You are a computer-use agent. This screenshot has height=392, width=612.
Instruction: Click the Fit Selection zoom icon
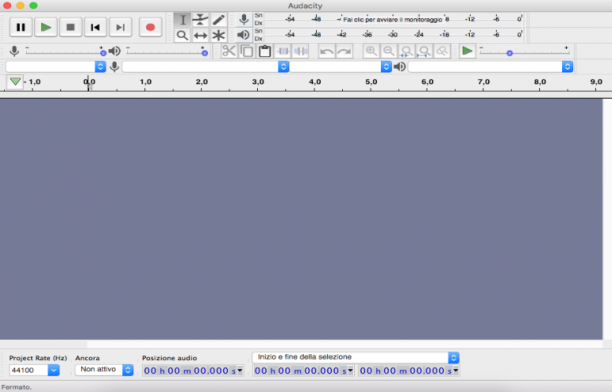tap(406, 51)
